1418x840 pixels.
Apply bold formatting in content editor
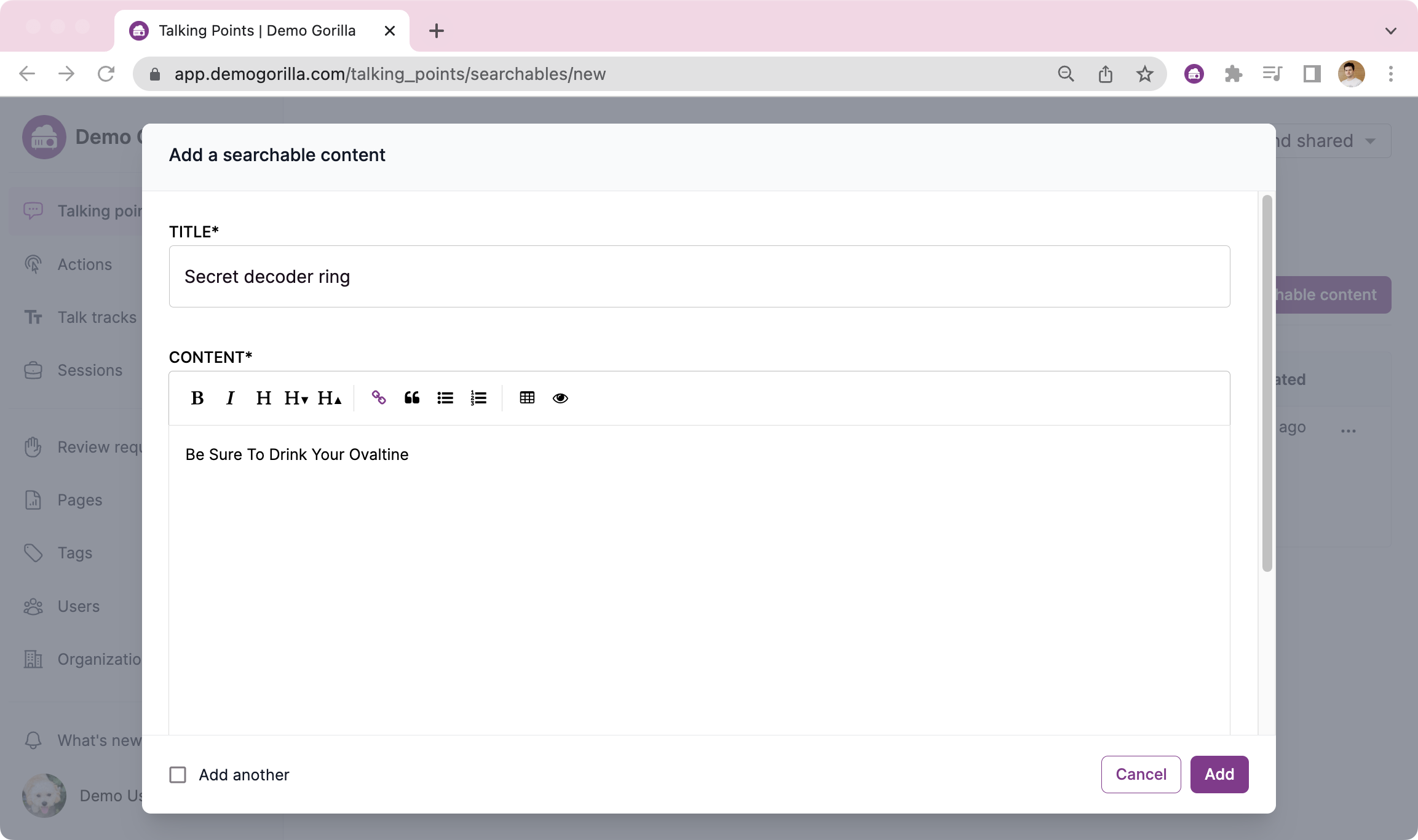pyautogui.click(x=197, y=398)
